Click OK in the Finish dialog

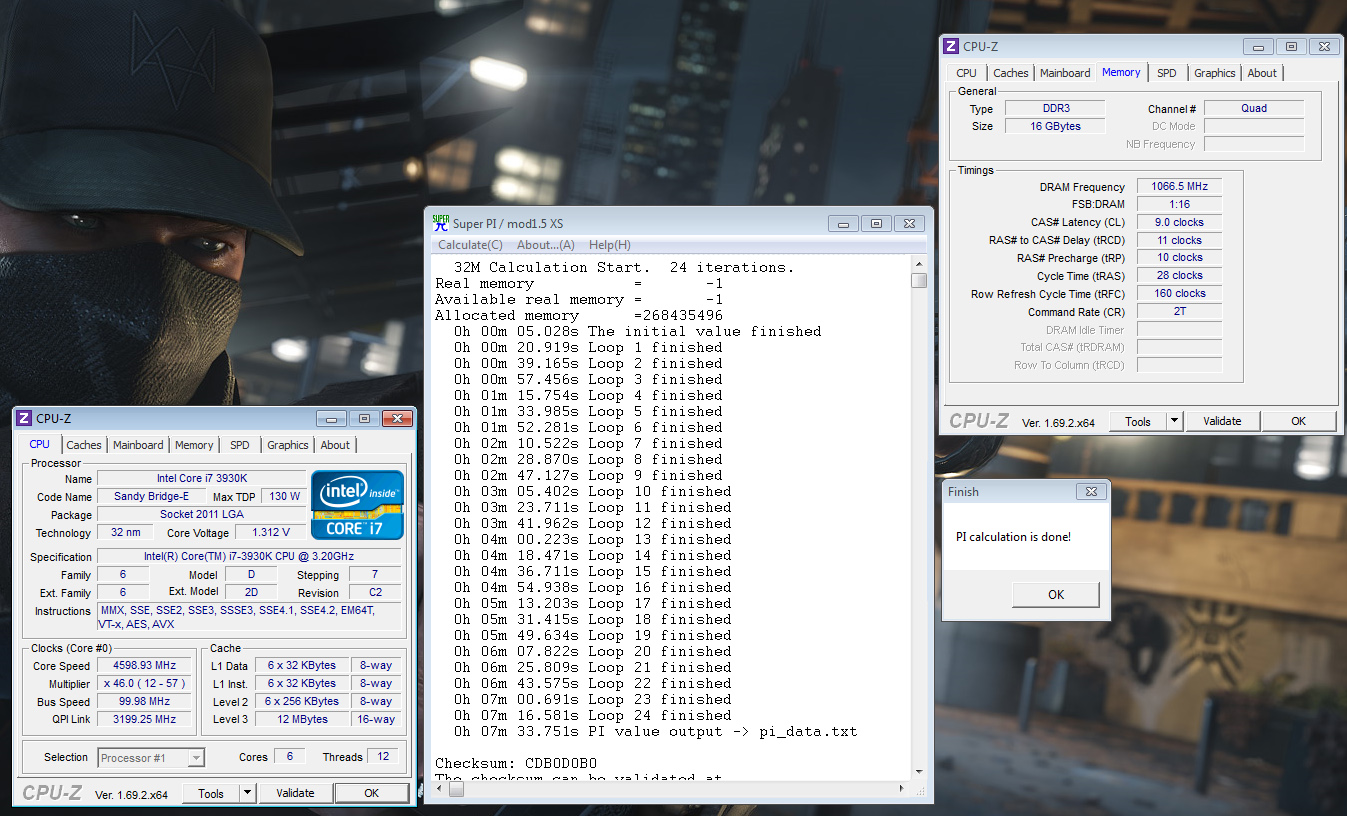[x=1056, y=595]
